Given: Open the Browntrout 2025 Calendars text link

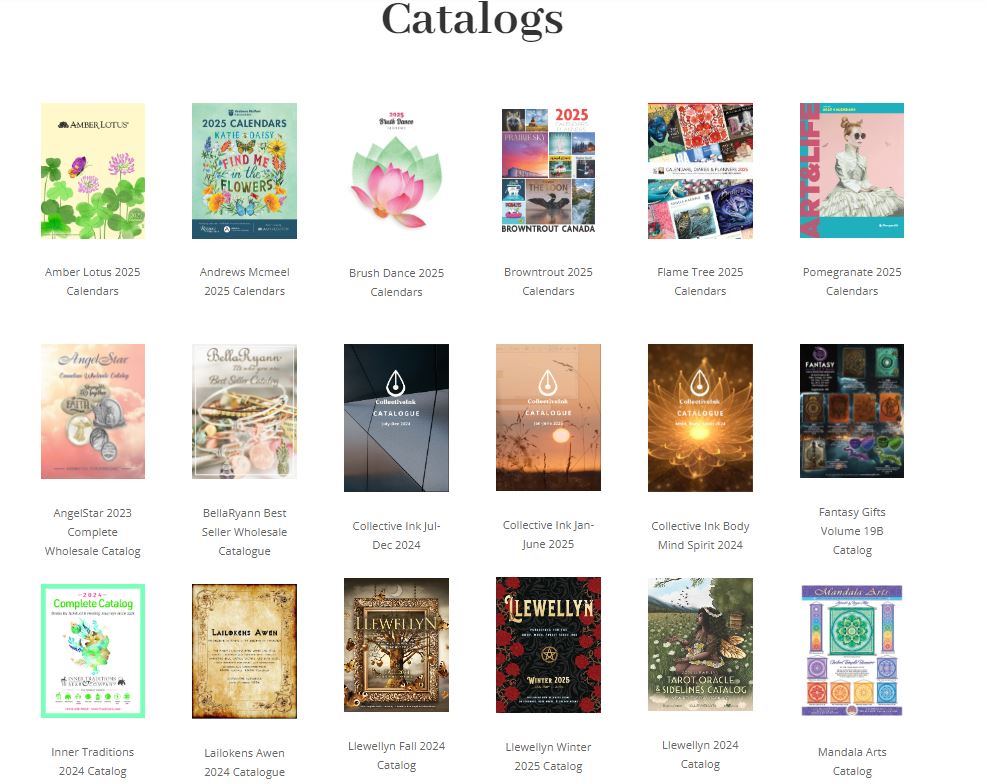Looking at the screenshot, I should pos(548,281).
